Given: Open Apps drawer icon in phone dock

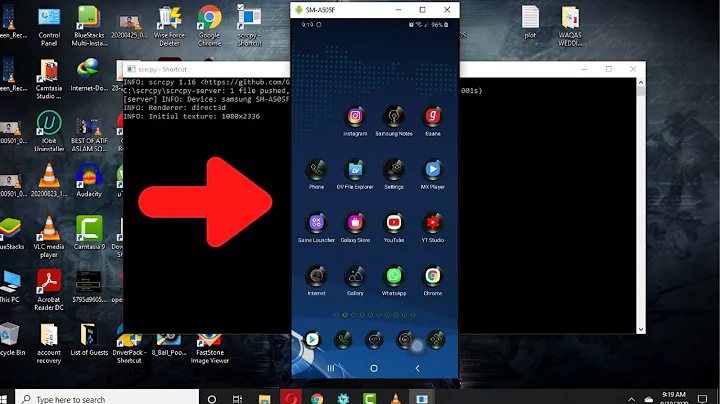Looking at the screenshot, I should [436, 340].
